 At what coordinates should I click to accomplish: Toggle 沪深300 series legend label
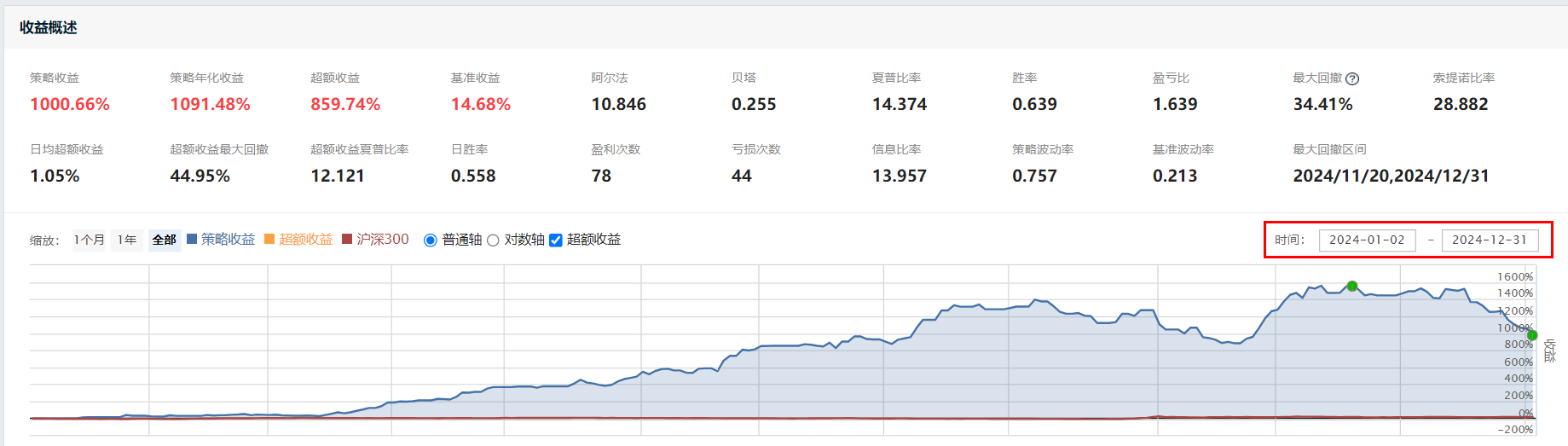point(383,240)
